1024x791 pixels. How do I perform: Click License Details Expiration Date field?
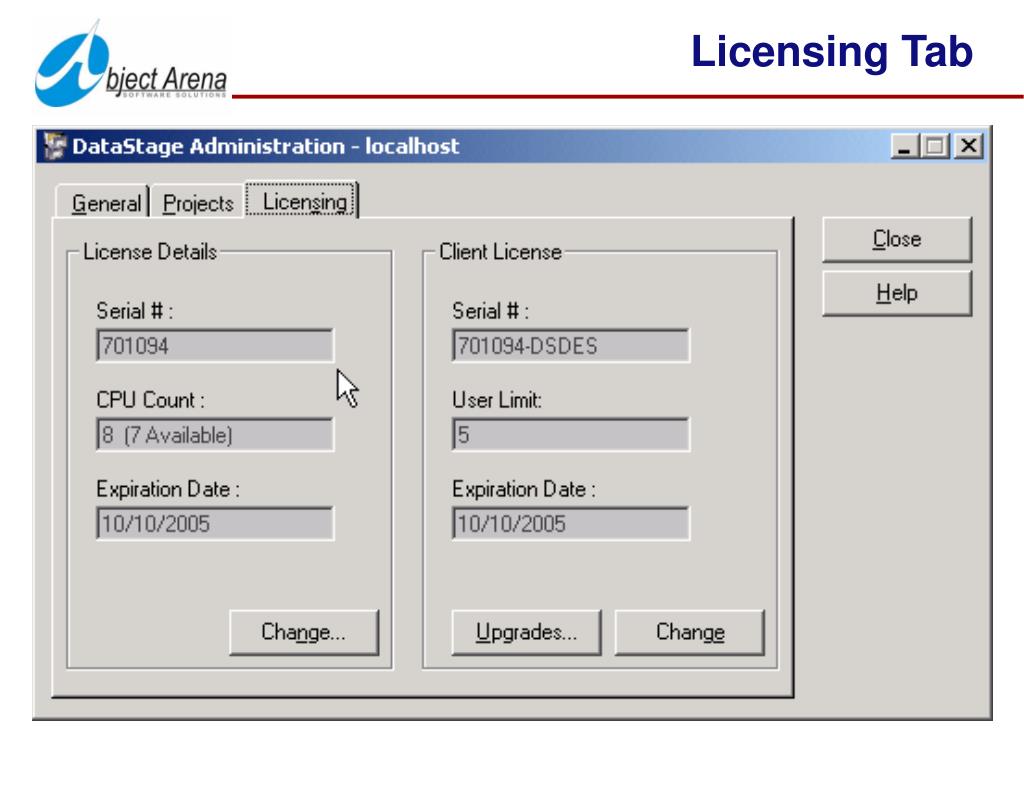point(215,524)
